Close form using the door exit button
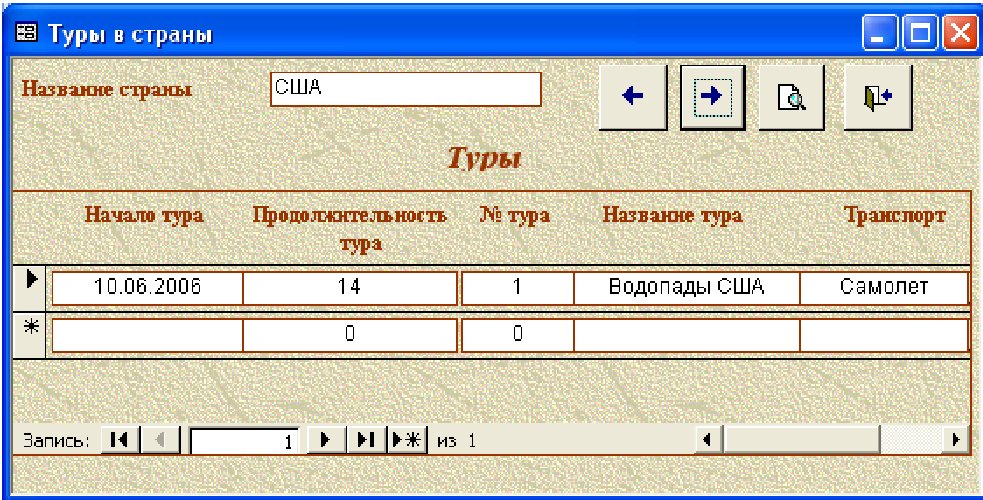983x500 pixels. pos(878,97)
